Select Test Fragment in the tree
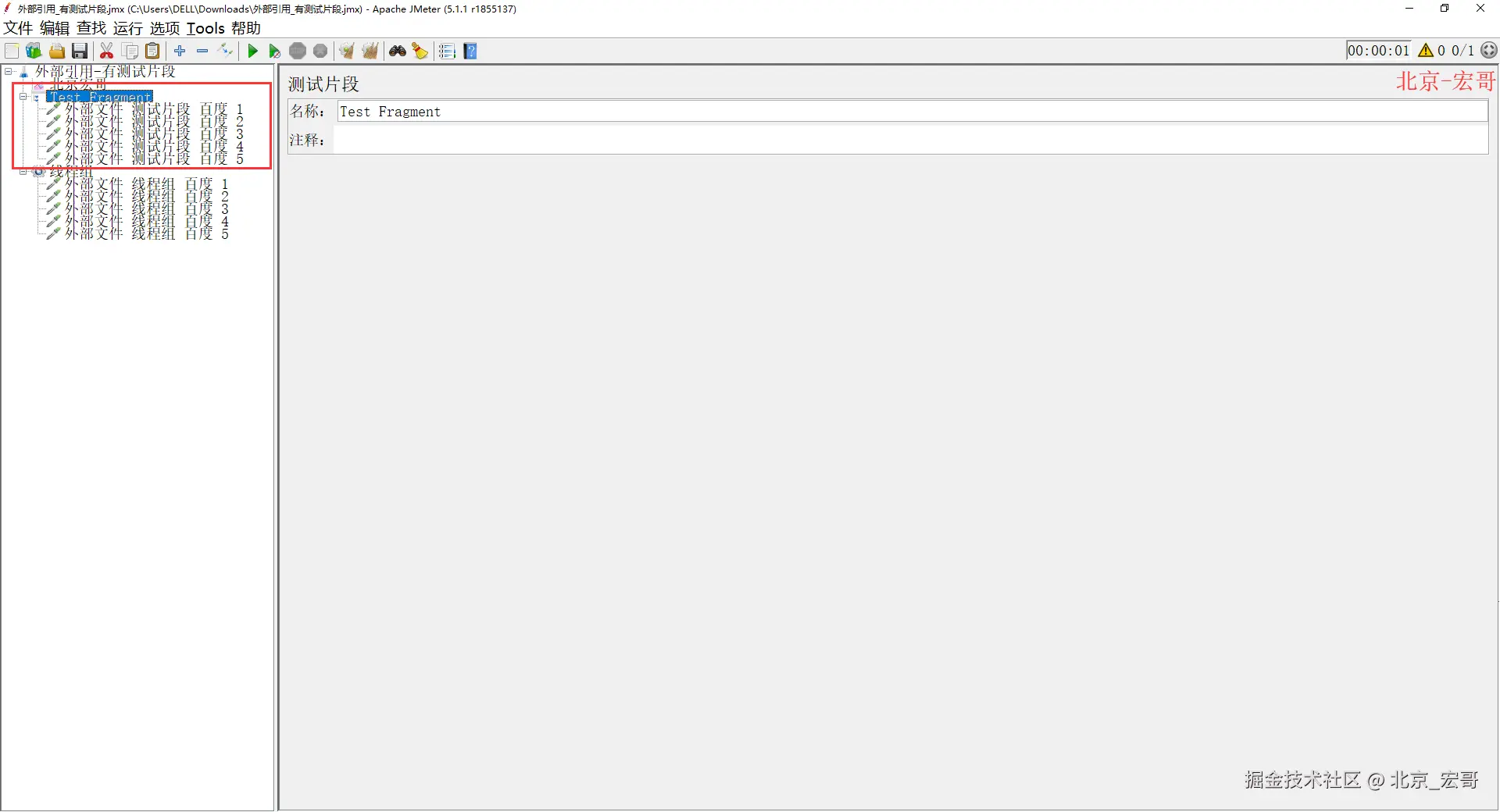This screenshot has height=812, width=1500. pos(100,97)
